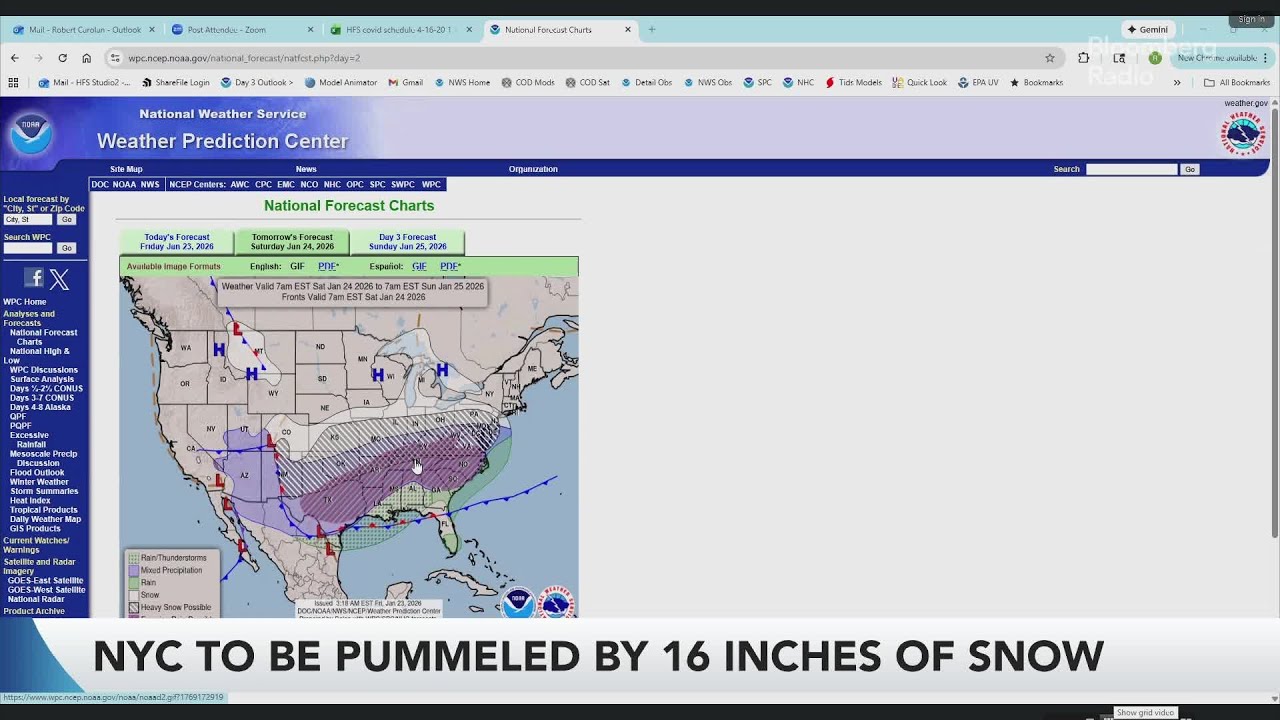Click the Search WPC text field
Viewport: 1280px width, 720px height.
coord(28,248)
